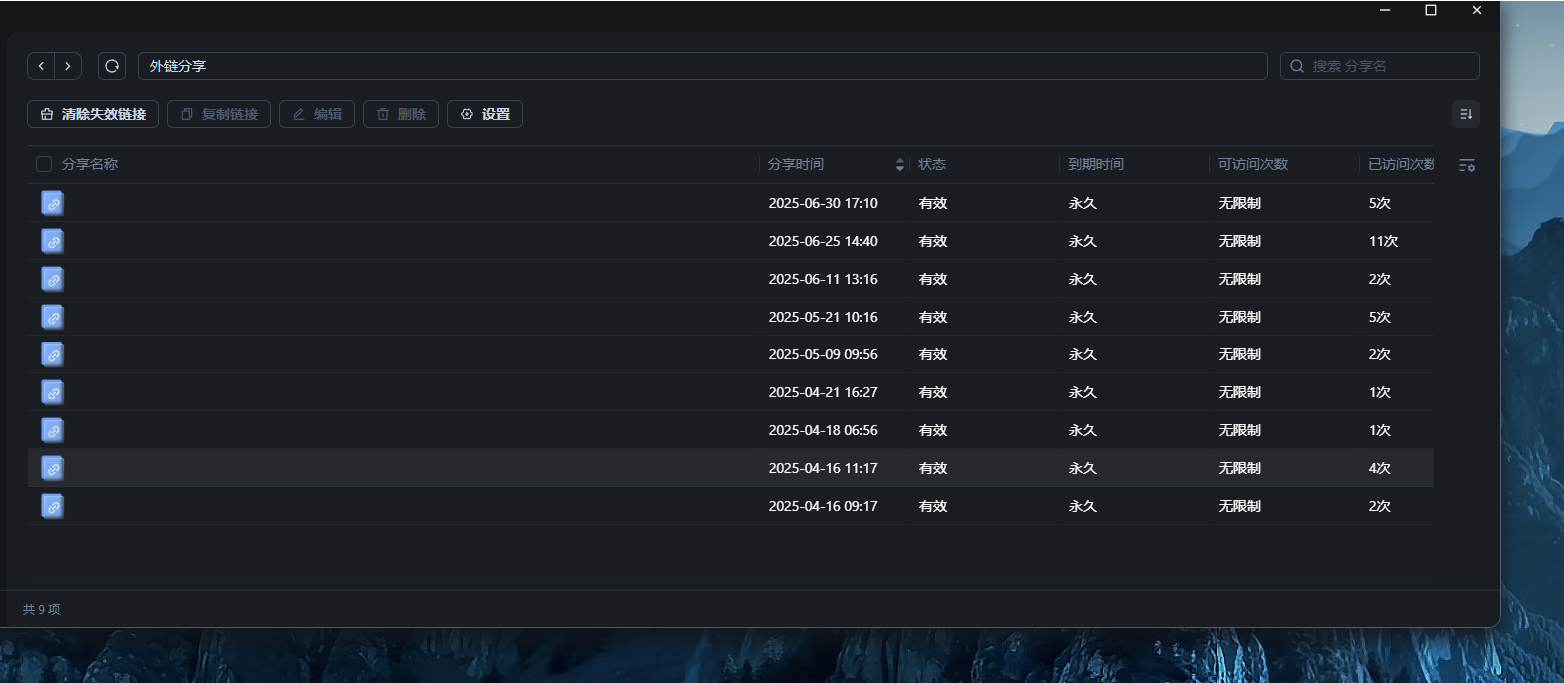Maximize the window
Viewport: 1564px width, 683px height.
1431,10
